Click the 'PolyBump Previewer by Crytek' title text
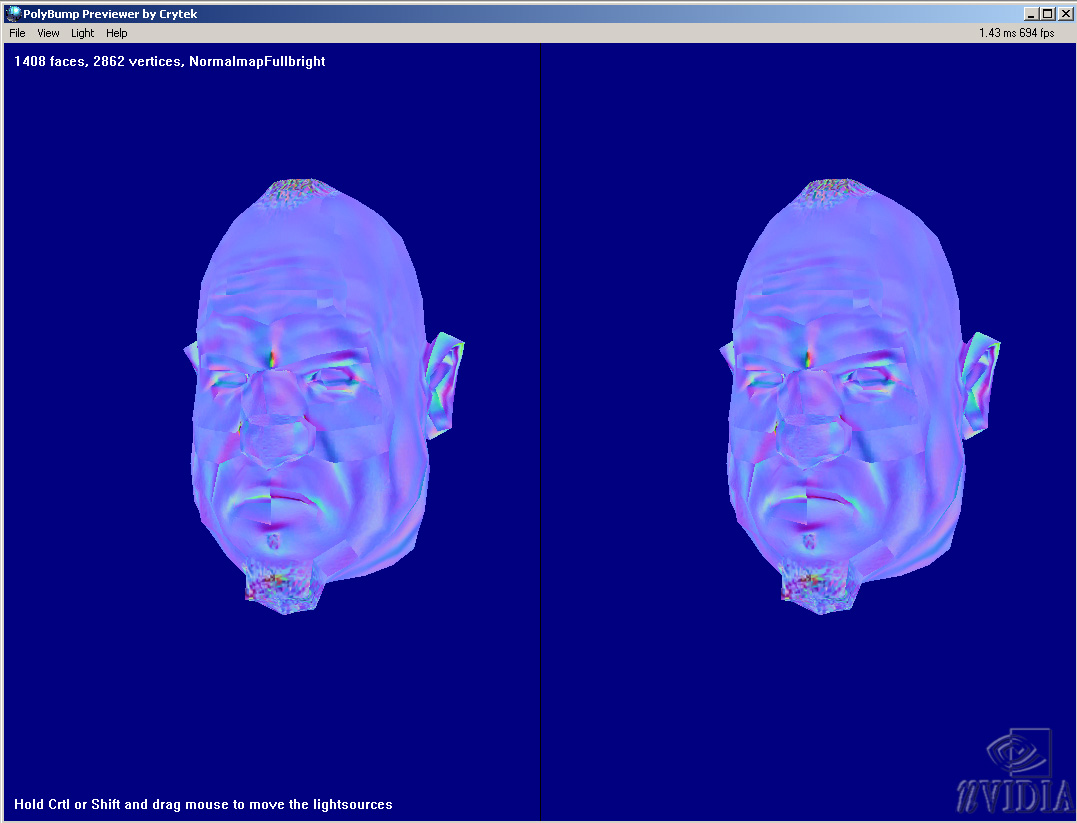Image resolution: width=1077 pixels, height=823 pixels. (111, 14)
